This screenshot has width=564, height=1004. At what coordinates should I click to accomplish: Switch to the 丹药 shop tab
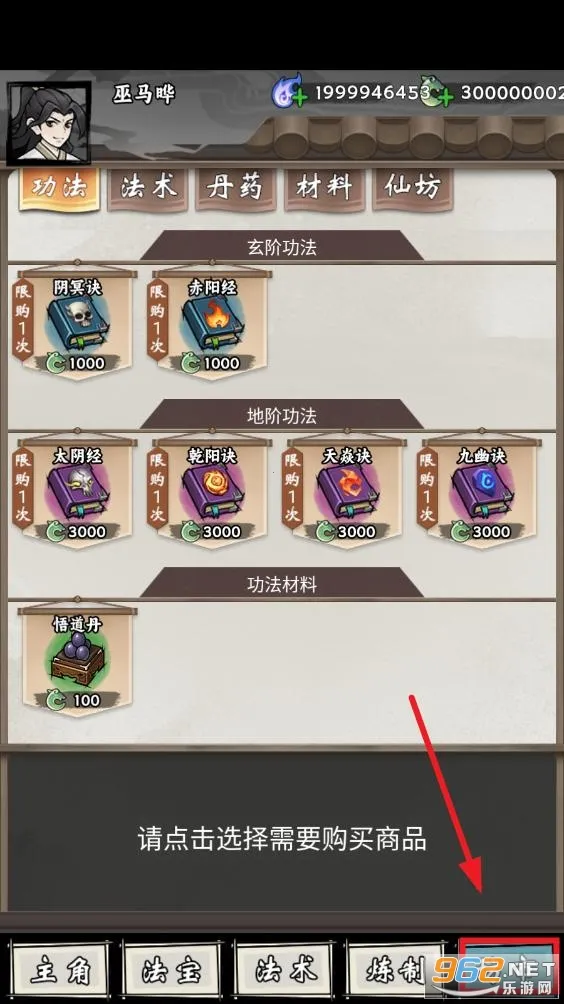(x=236, y=188)
